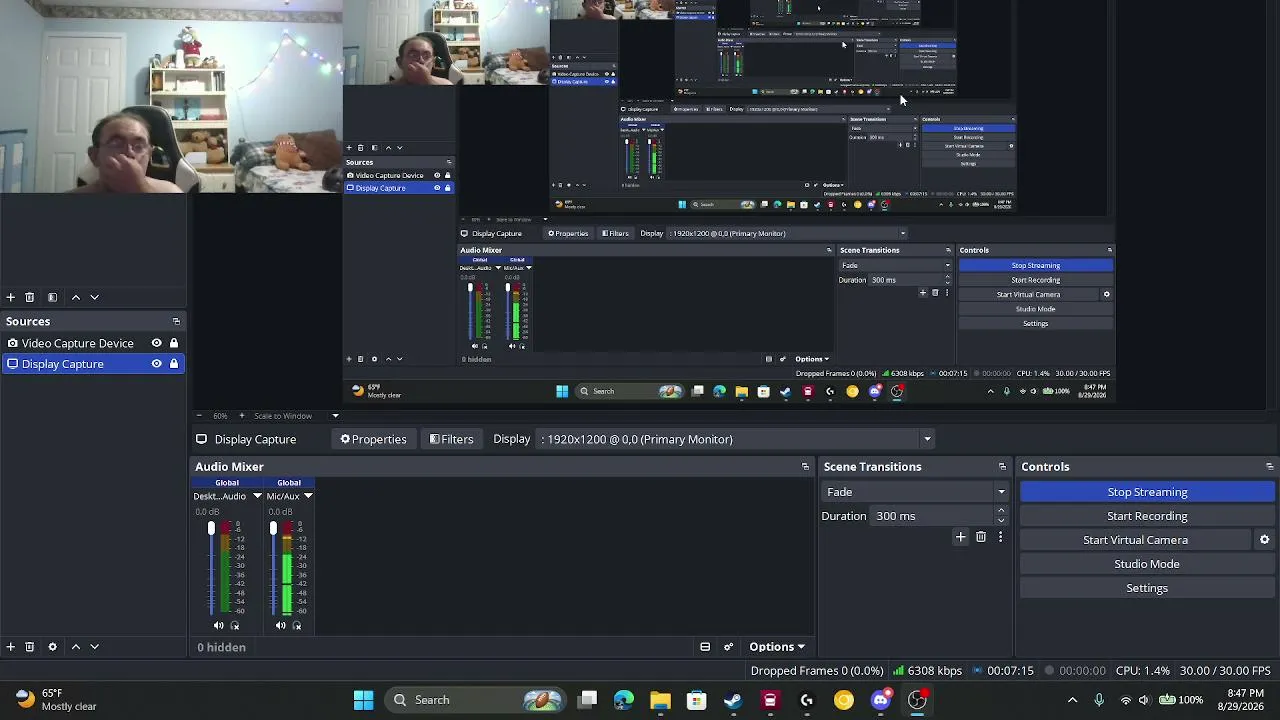Open the Fade transition dropdown

[914, 492]
